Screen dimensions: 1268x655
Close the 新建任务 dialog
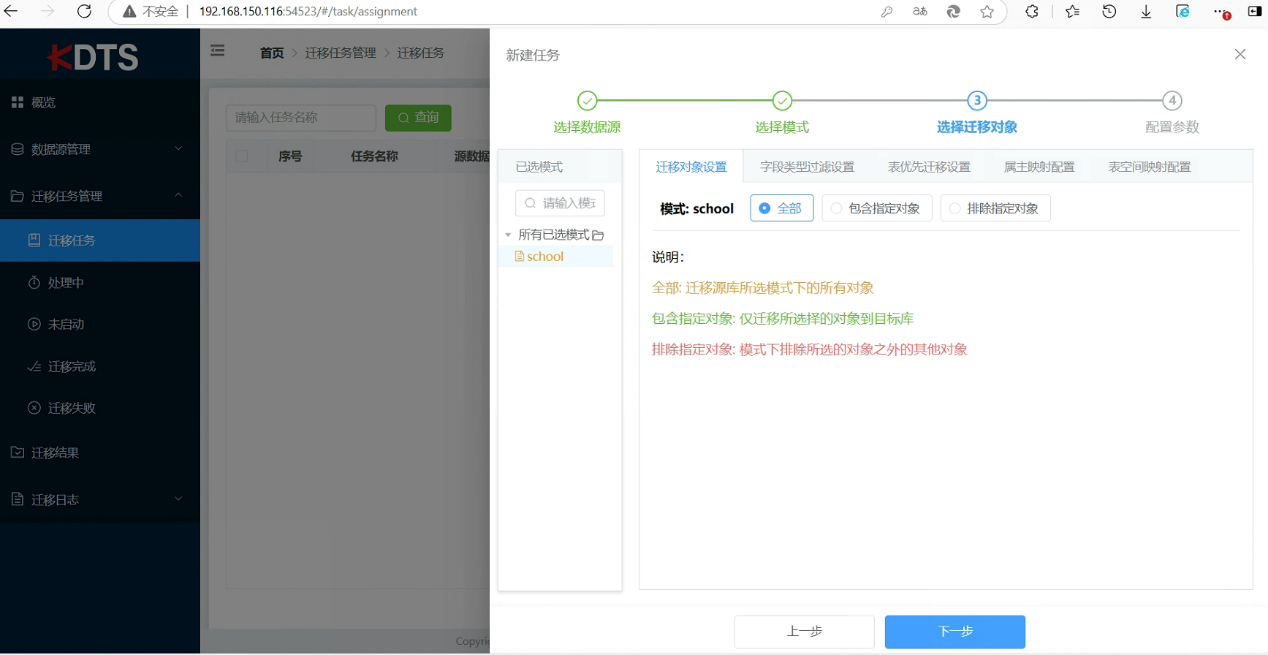[1240, 54]
